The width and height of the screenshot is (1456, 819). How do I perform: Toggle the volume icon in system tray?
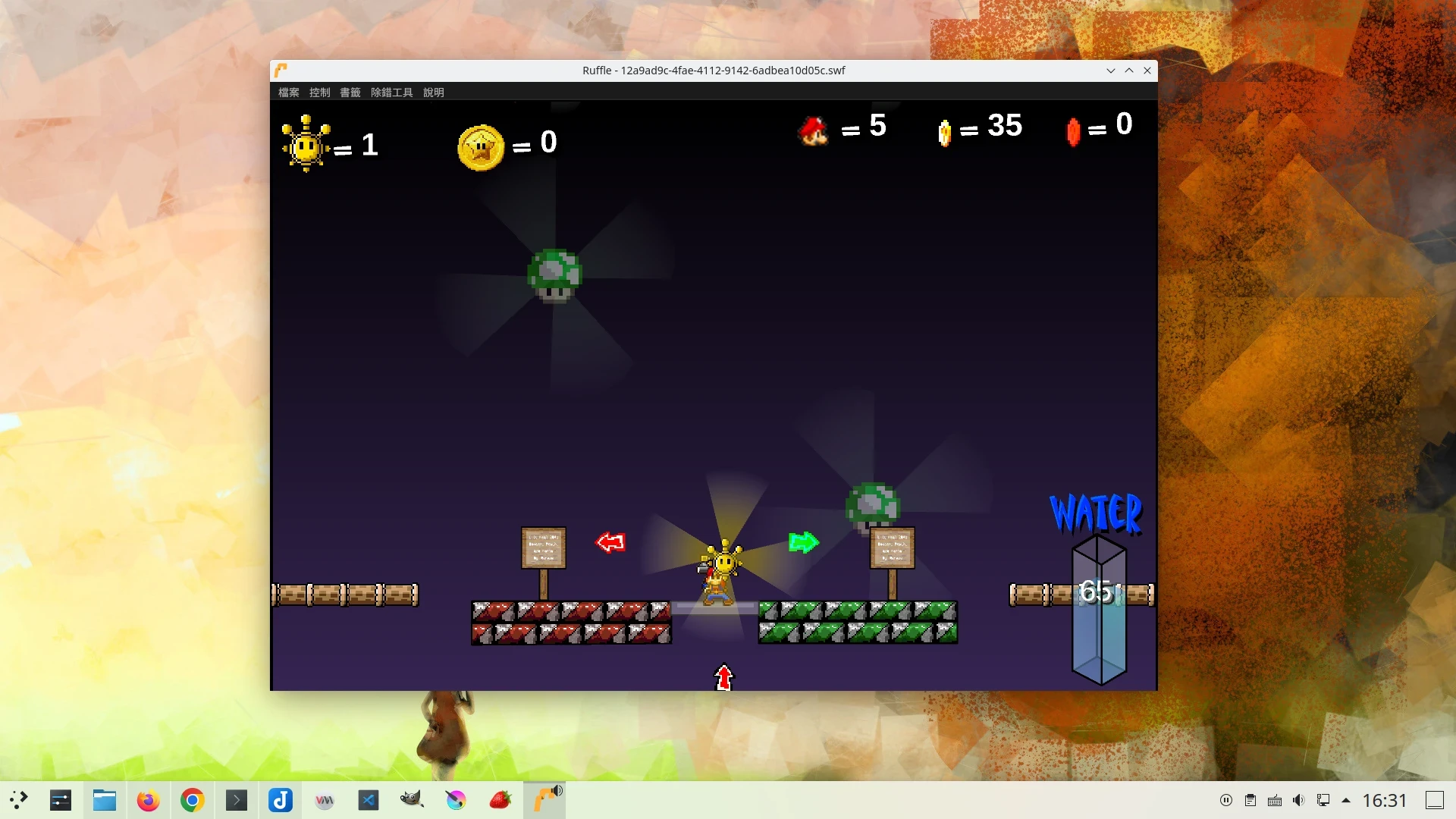(x=1299, y=800)
